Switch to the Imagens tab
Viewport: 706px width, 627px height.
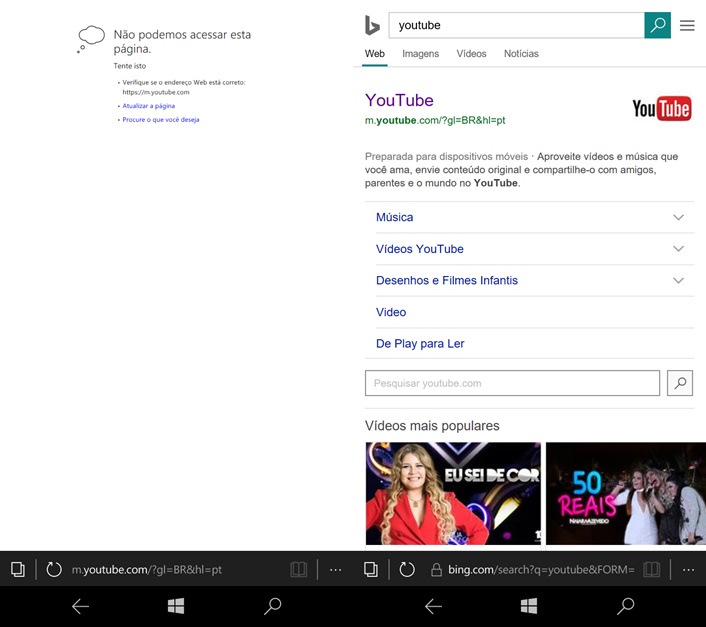pos(421,54)
